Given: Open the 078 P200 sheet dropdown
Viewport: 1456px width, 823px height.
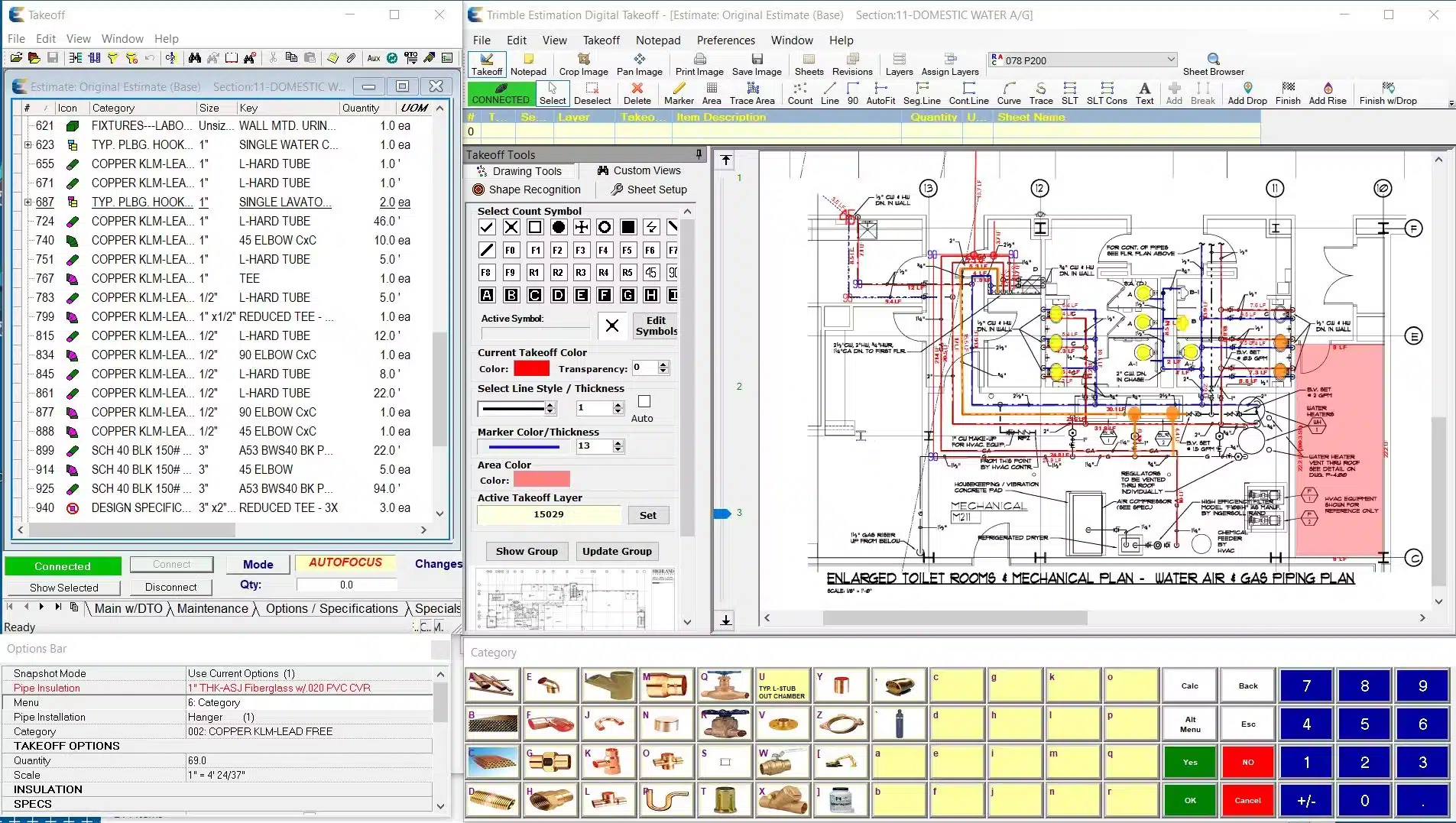Looking at the screenshot, I should coord(1170,60).
